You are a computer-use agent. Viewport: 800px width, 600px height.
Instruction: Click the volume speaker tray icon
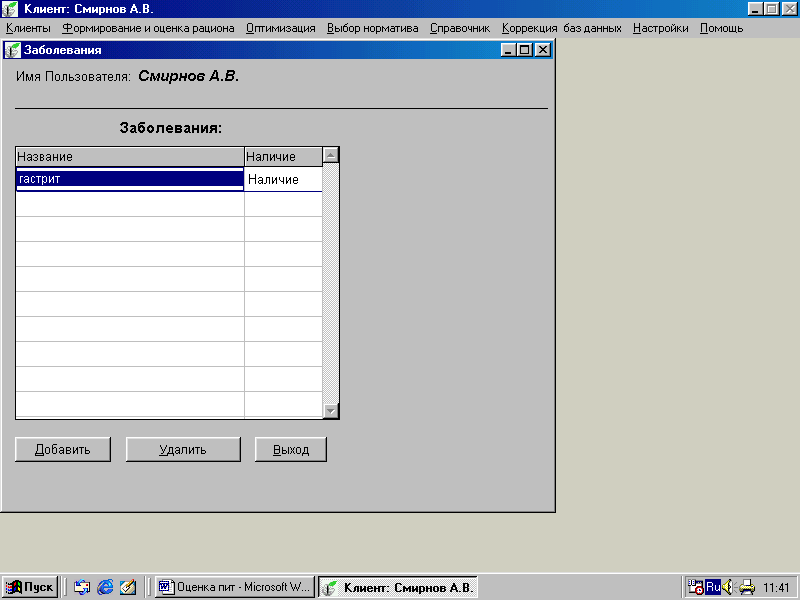728,587
